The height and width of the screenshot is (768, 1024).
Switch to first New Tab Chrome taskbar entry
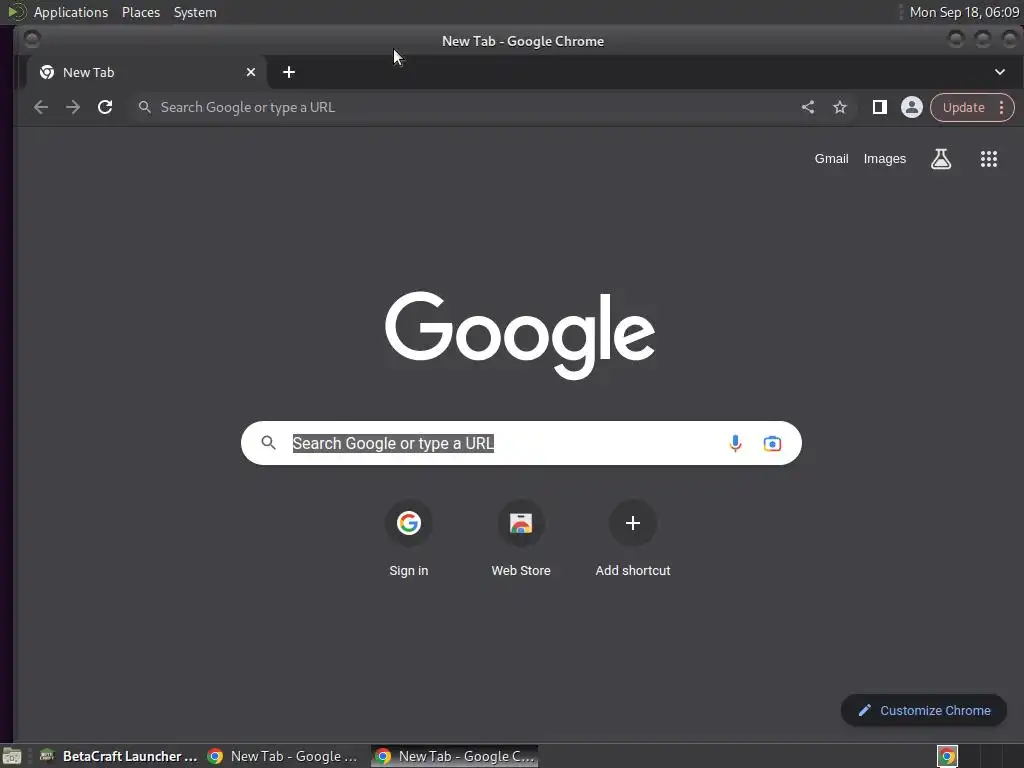point(283,756)
